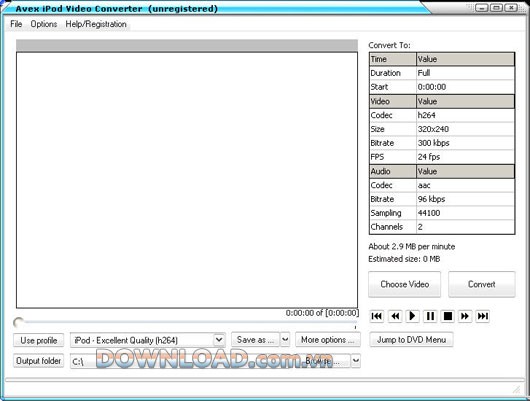Screen dimensions: 530x401
Task: Click the video preview area
Action: pyautogui.click(x=187, y=180)
